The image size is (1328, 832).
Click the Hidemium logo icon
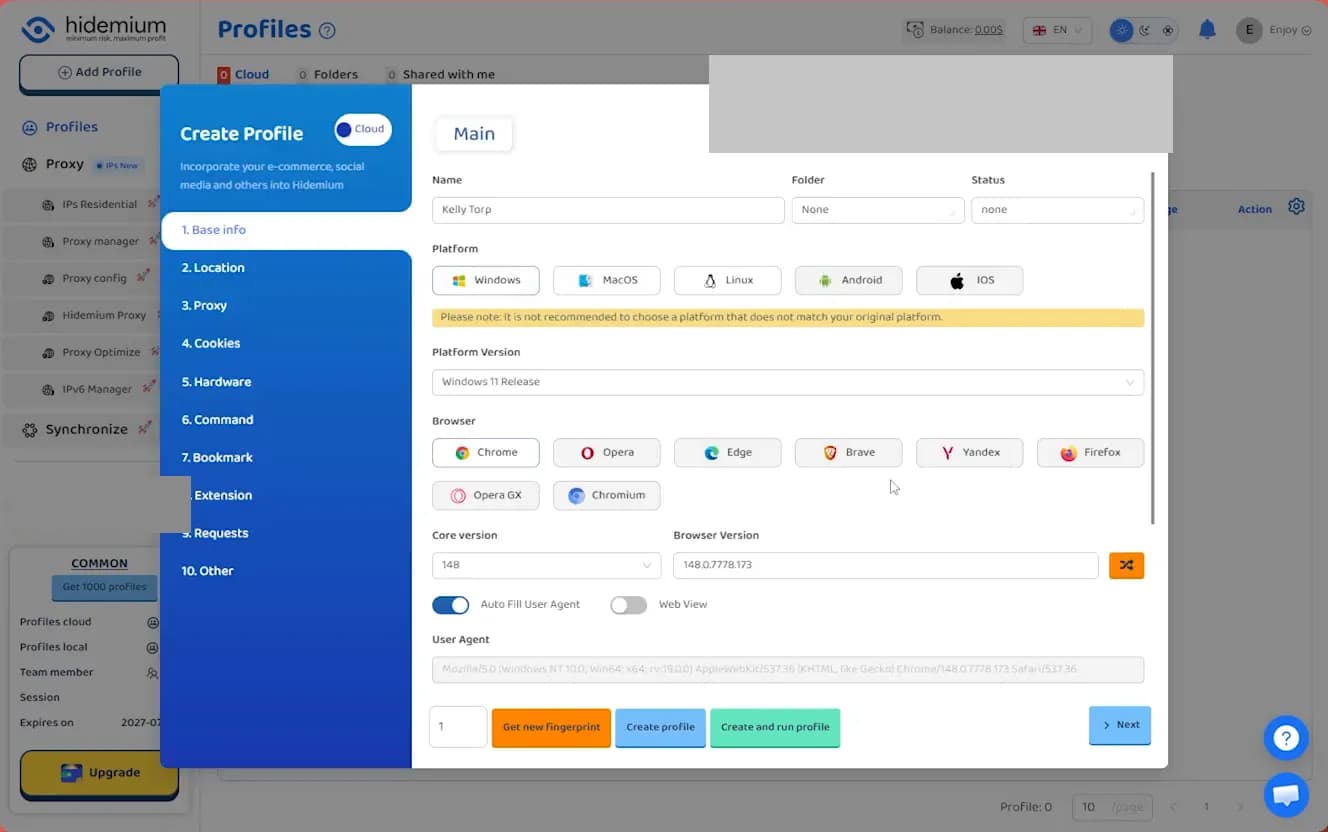(37, 29)
